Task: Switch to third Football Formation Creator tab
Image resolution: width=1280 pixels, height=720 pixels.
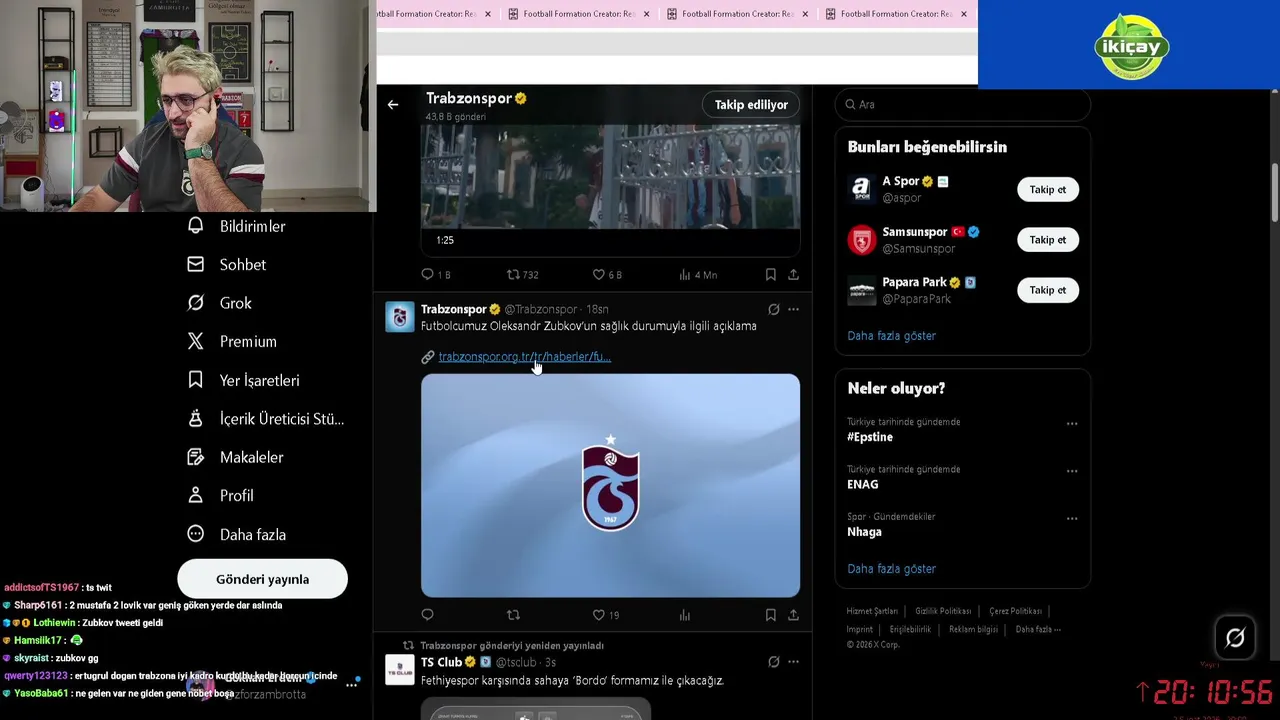Action: [x=737, y=14]
